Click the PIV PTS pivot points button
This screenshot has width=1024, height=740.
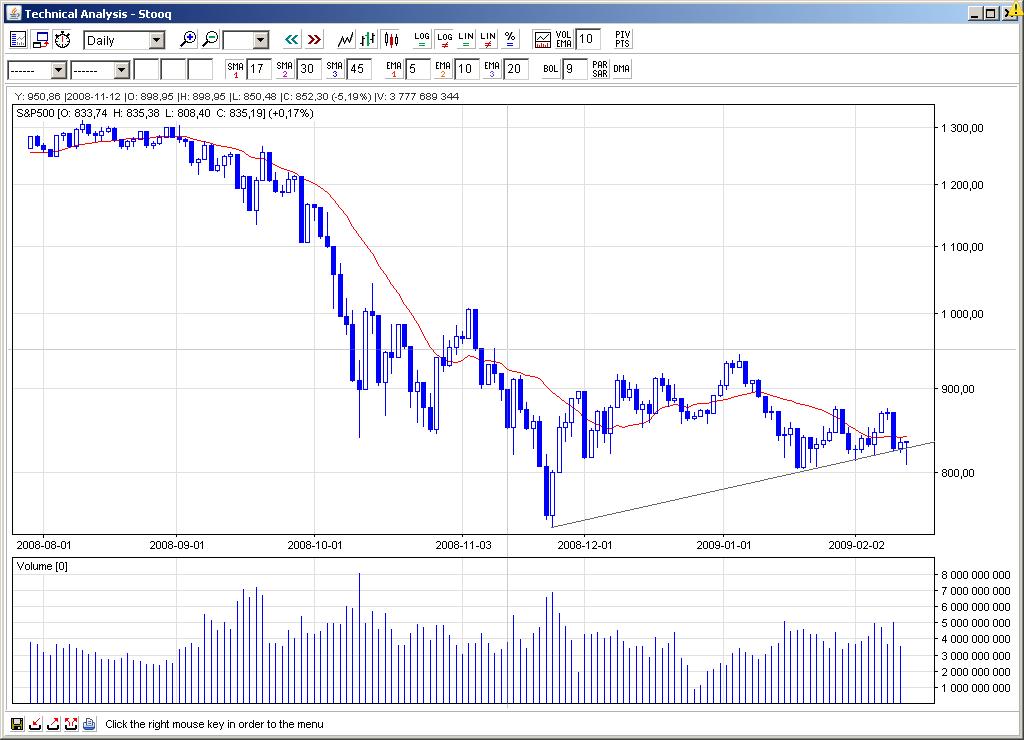622,40
